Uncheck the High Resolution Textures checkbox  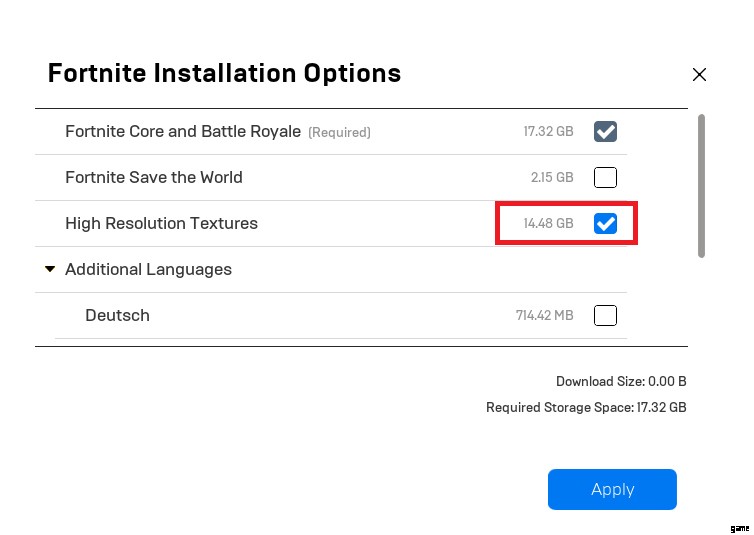(x=605, y=224)
